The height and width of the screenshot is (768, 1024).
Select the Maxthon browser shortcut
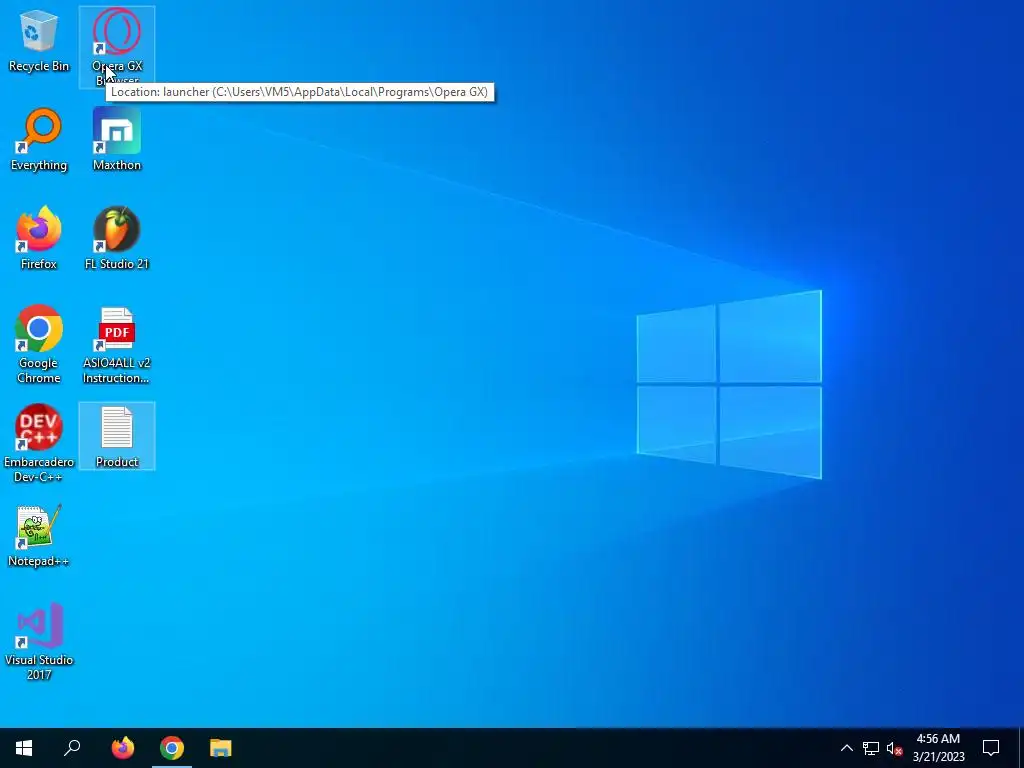tap(117, 139)
